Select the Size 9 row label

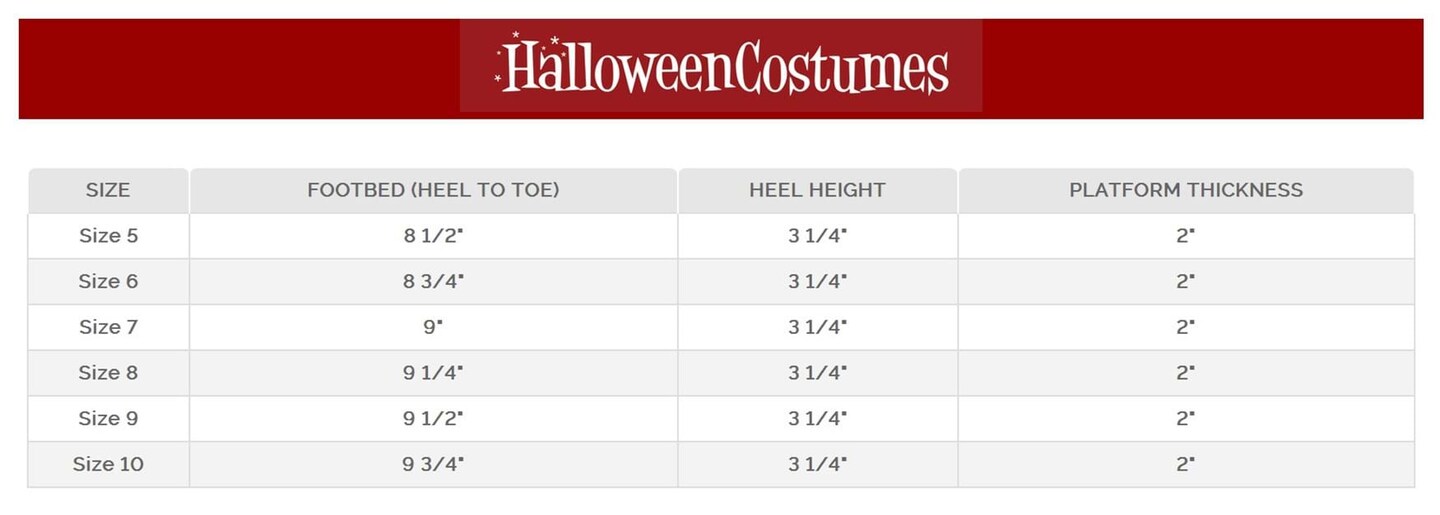(x=108, y=418)
